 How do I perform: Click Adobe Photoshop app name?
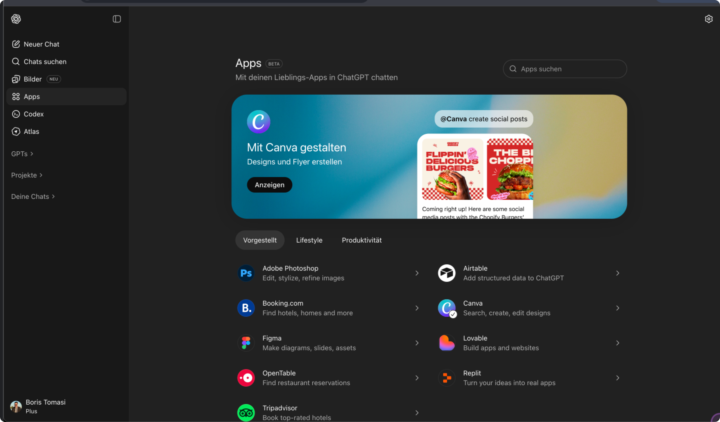(290, 268)
